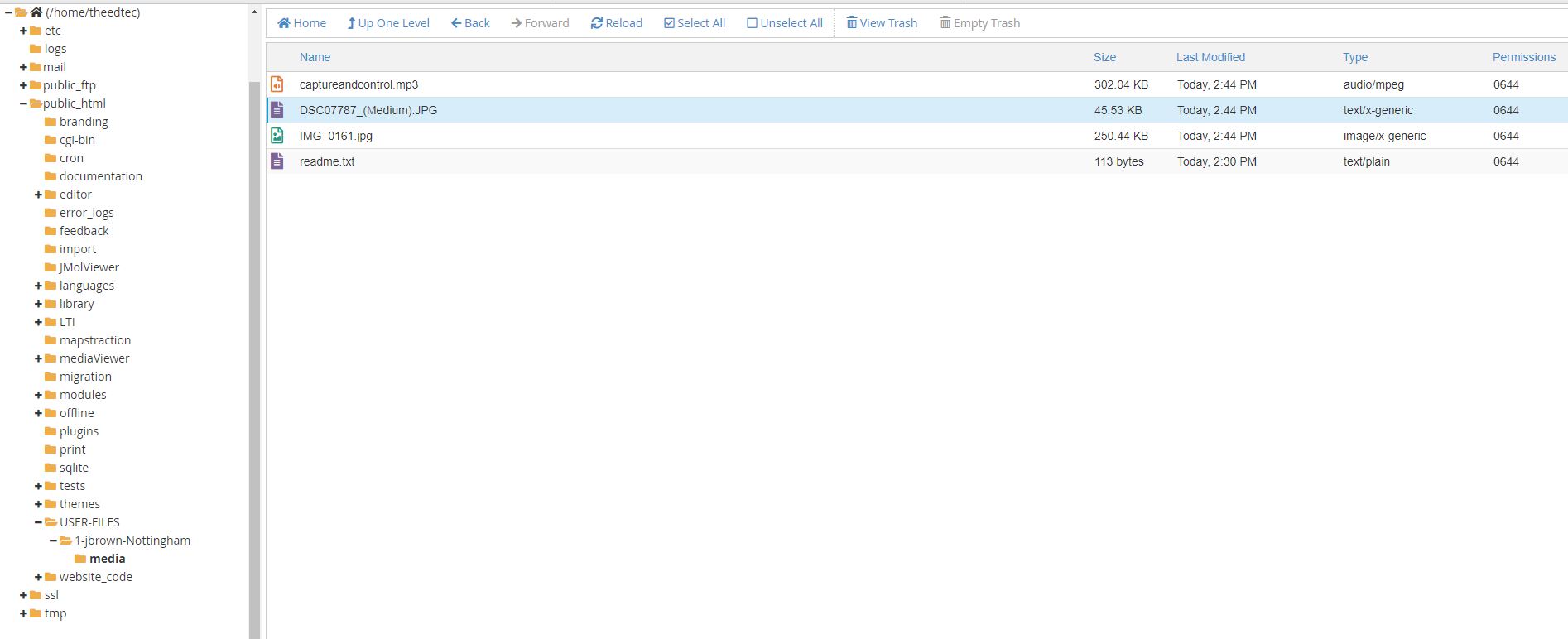Expand the tmp folder
Viewport: 1568px width, 639px height.
23,613
